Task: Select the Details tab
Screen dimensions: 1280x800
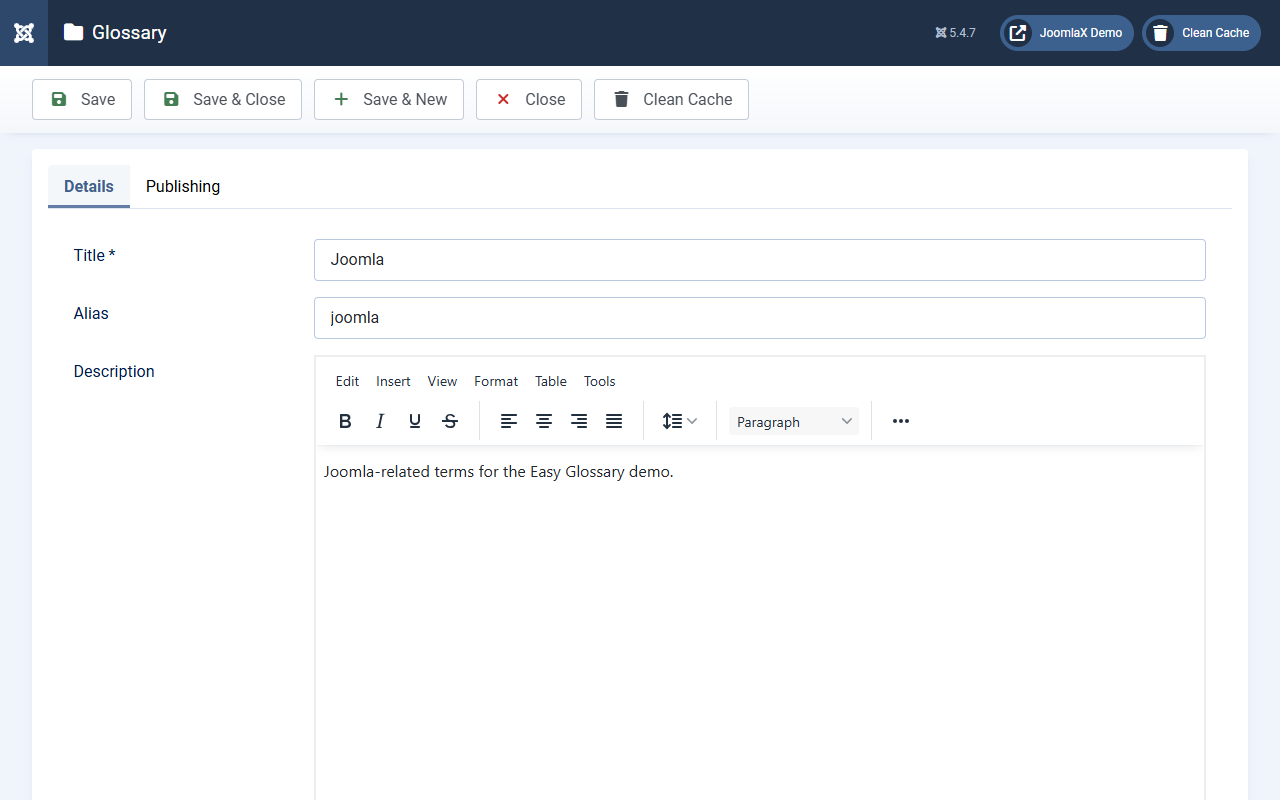Action: pyautogui.click(x=89, y=186)
